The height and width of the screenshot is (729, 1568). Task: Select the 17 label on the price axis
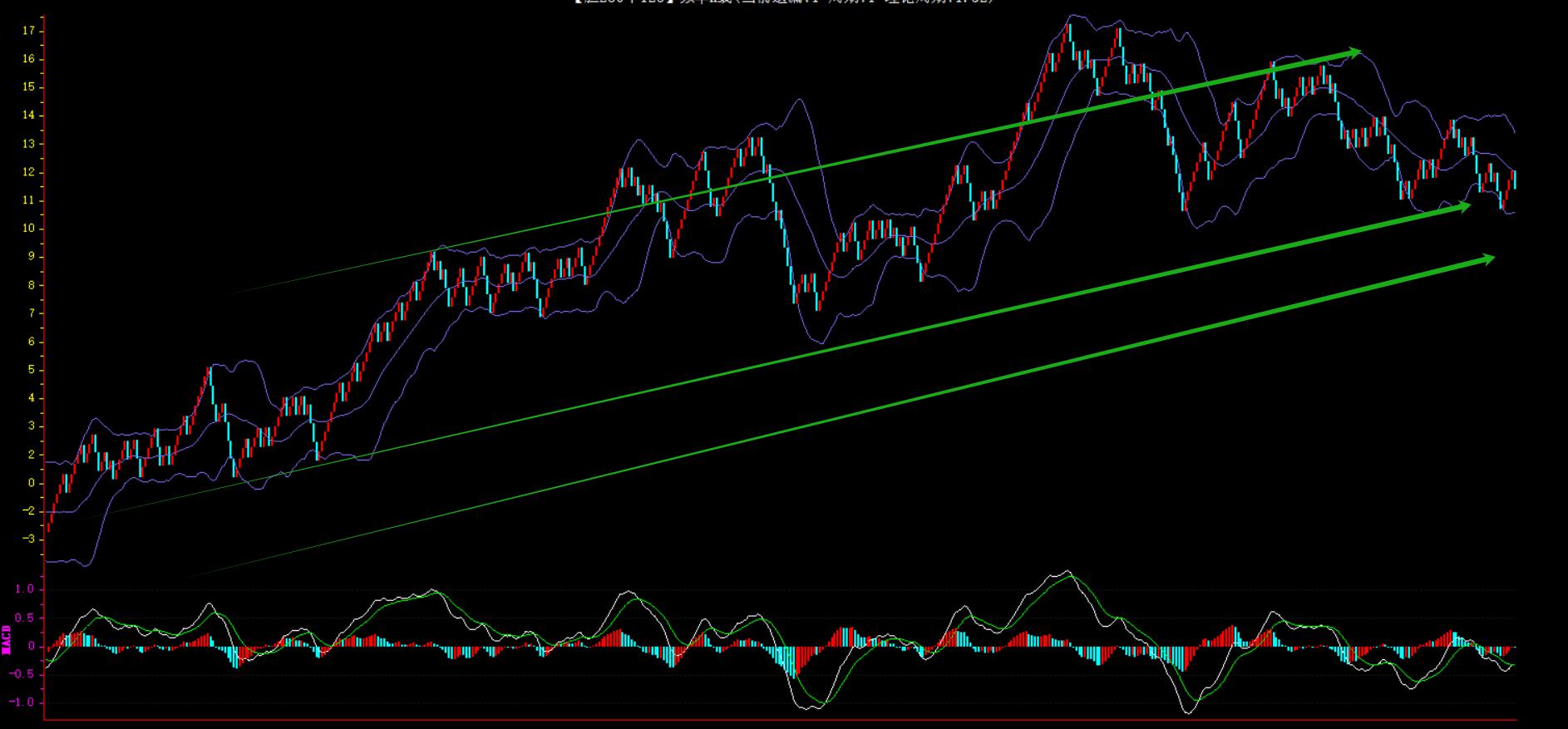tap(28, 31)
